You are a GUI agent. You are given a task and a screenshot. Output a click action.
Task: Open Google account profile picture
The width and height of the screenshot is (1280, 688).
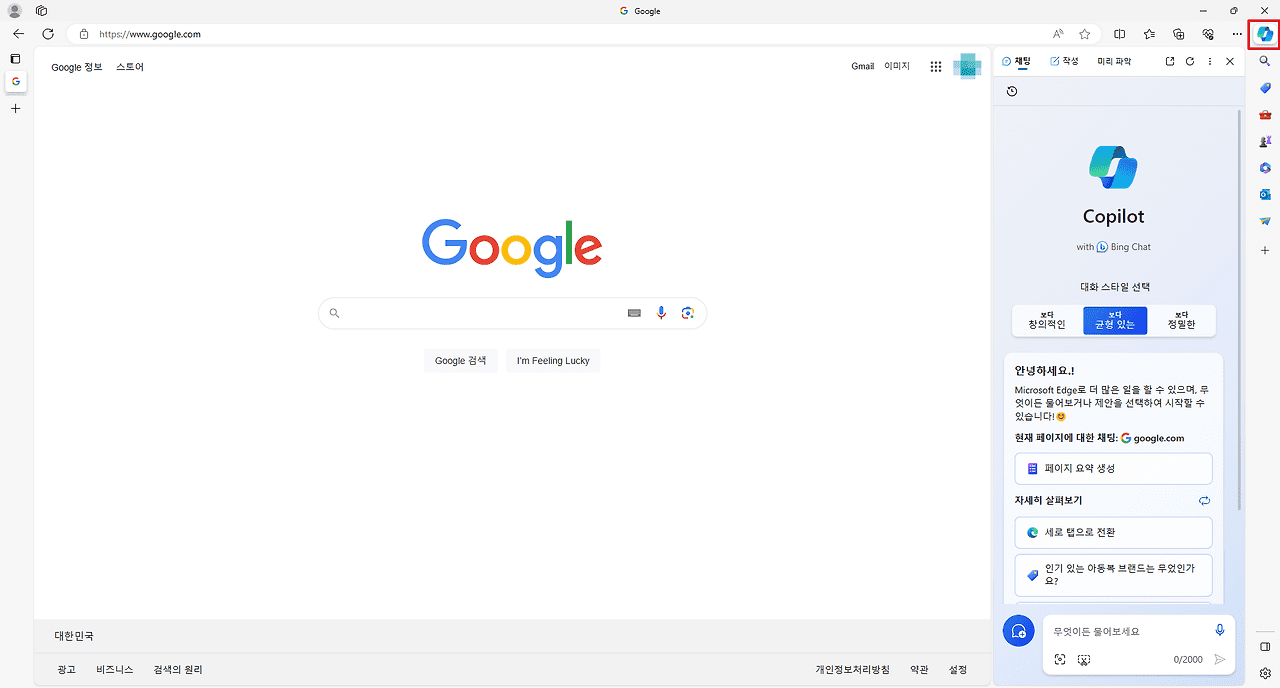pos(967,66)
